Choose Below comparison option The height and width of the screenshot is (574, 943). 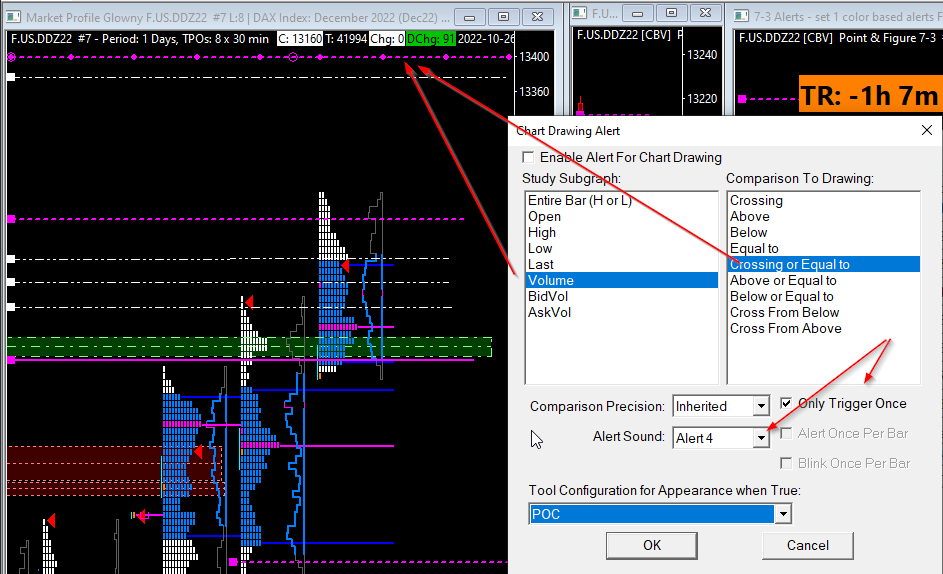click(823, 232)
